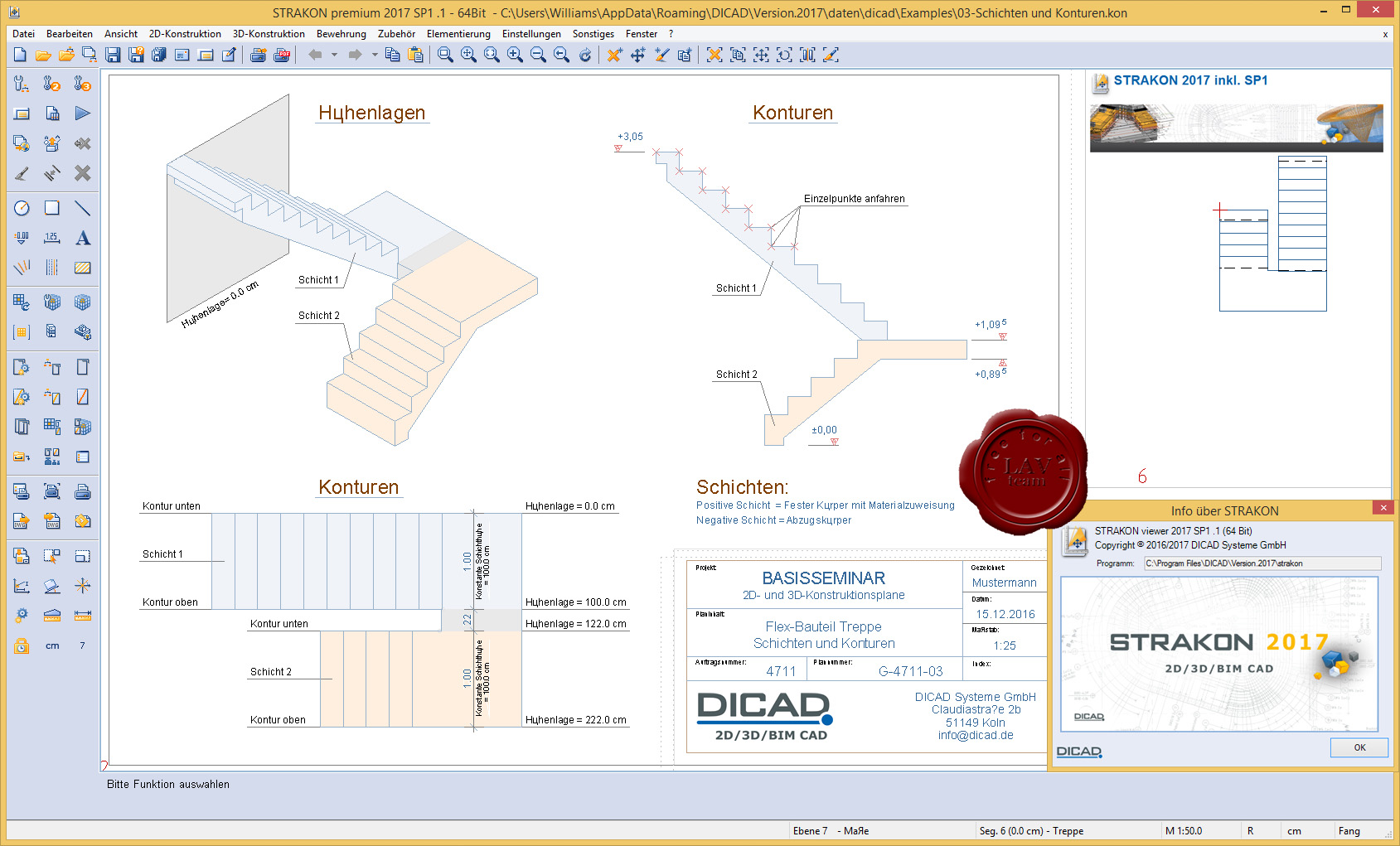
Task: Close the Info über STRAKON dialog
Action: click(1383, 507)
